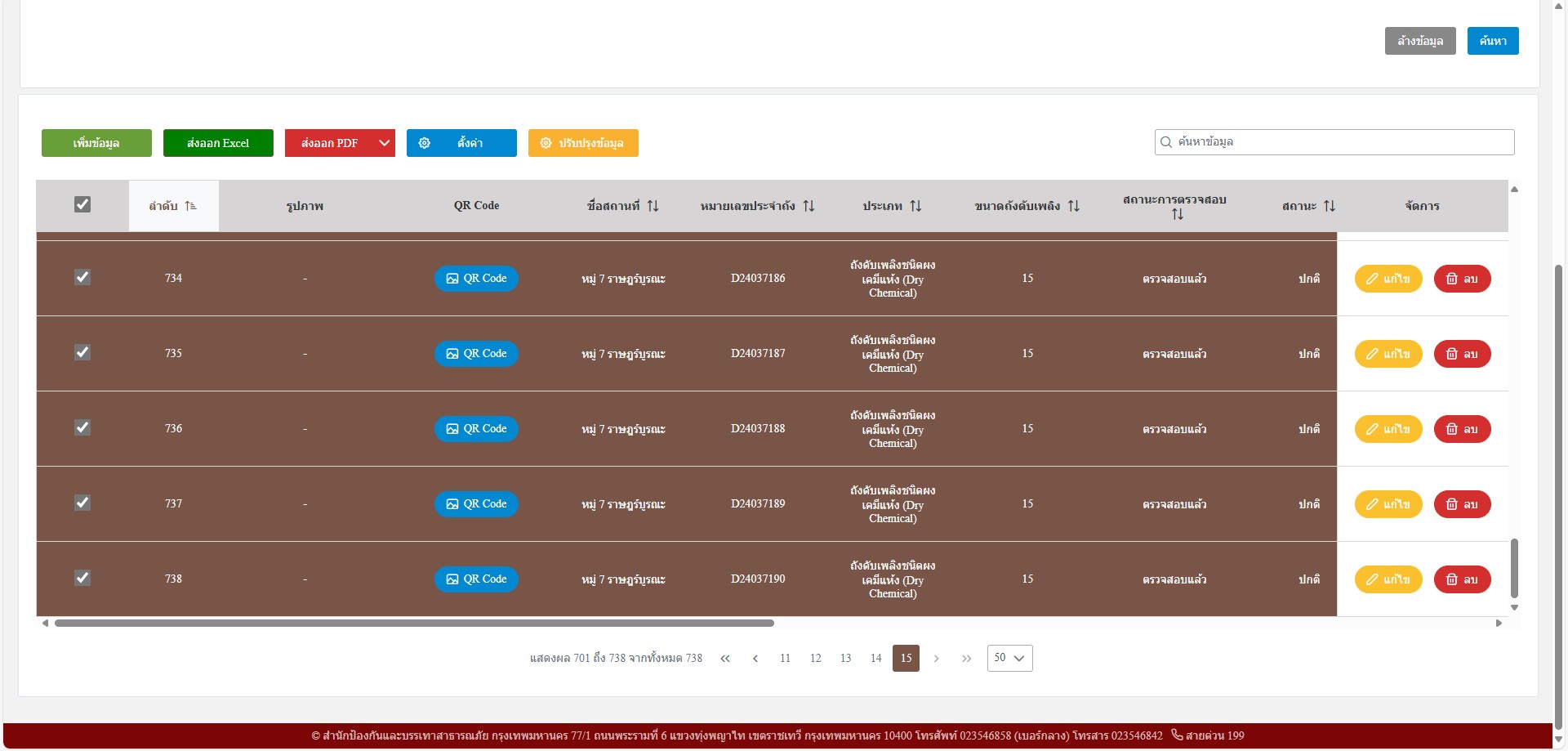This screenshot has width=1568, height=751.
Task: Click the ล้างข้อมูล grey button
Action: [1420, 41]
